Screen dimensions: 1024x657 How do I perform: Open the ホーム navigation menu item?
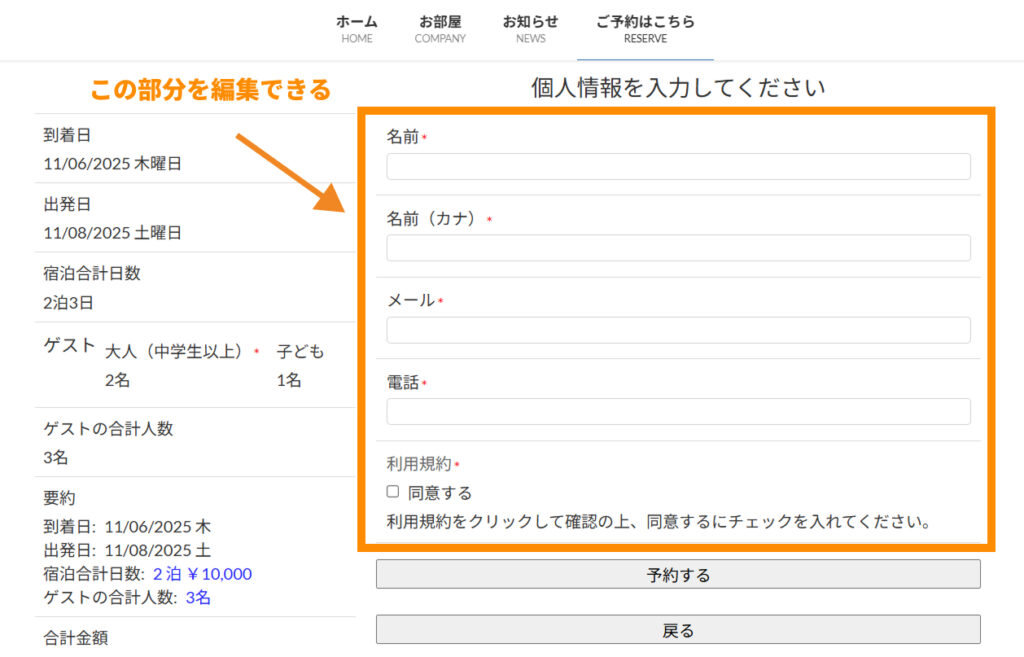[x=356, y=29]
